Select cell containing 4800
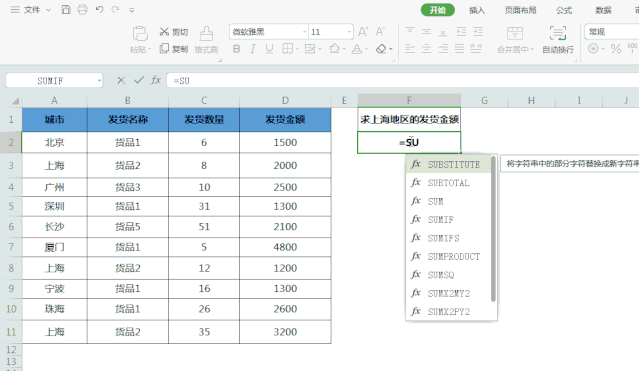 click(x=285, y=247)
